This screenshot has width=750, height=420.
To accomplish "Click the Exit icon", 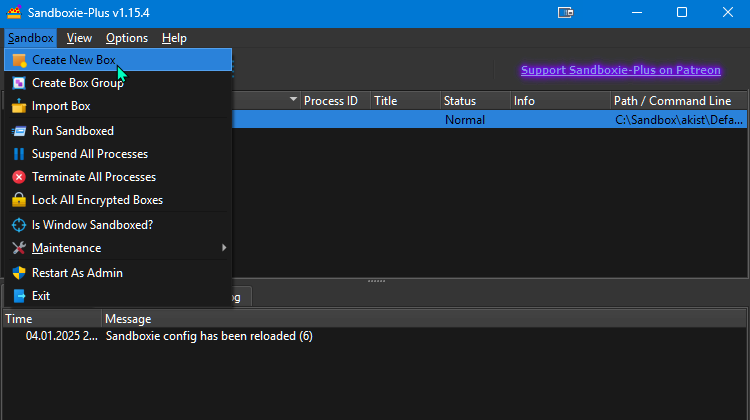I will 19,296.
